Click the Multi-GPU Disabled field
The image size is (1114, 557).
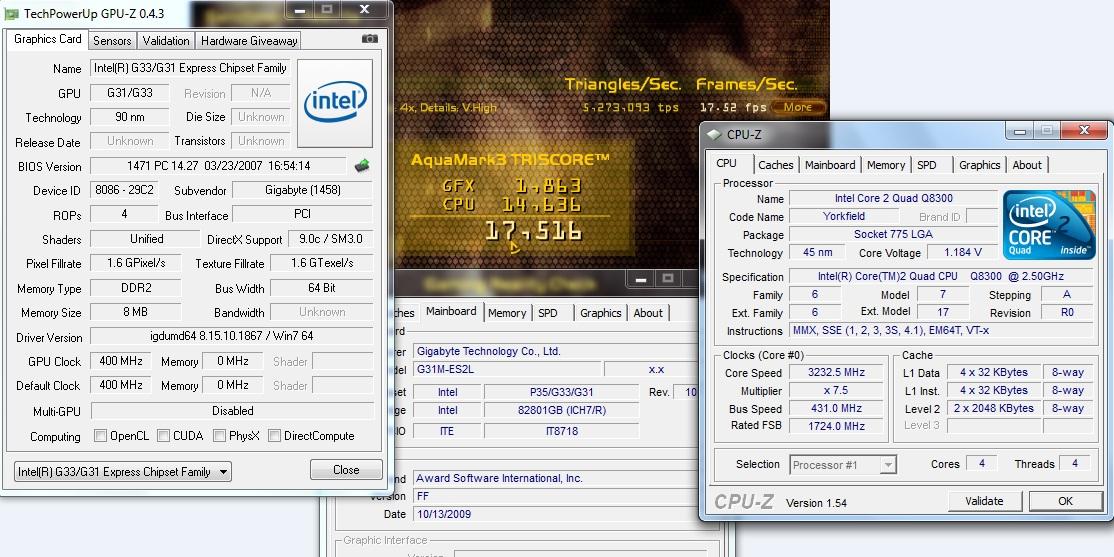[x=232, y=411]
